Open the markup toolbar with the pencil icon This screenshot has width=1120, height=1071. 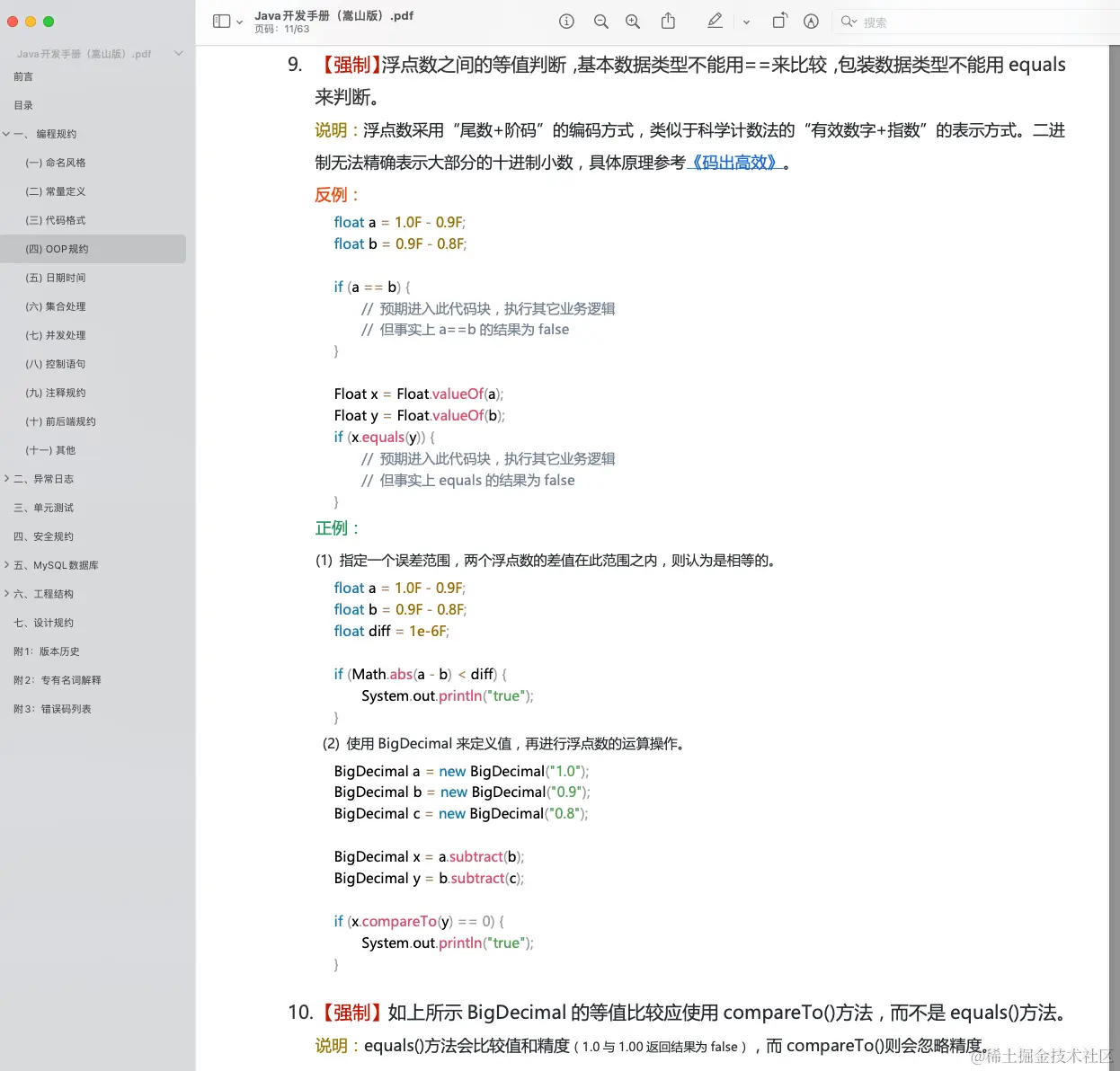715,21
